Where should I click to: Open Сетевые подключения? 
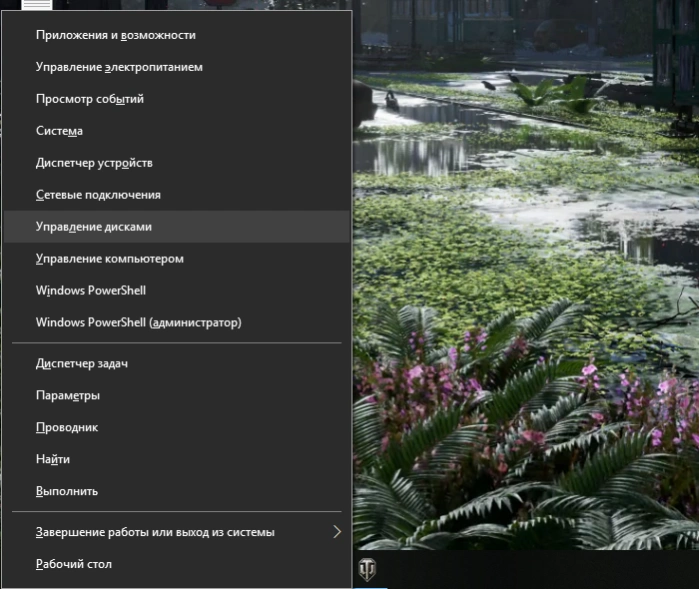pos(177,195)
